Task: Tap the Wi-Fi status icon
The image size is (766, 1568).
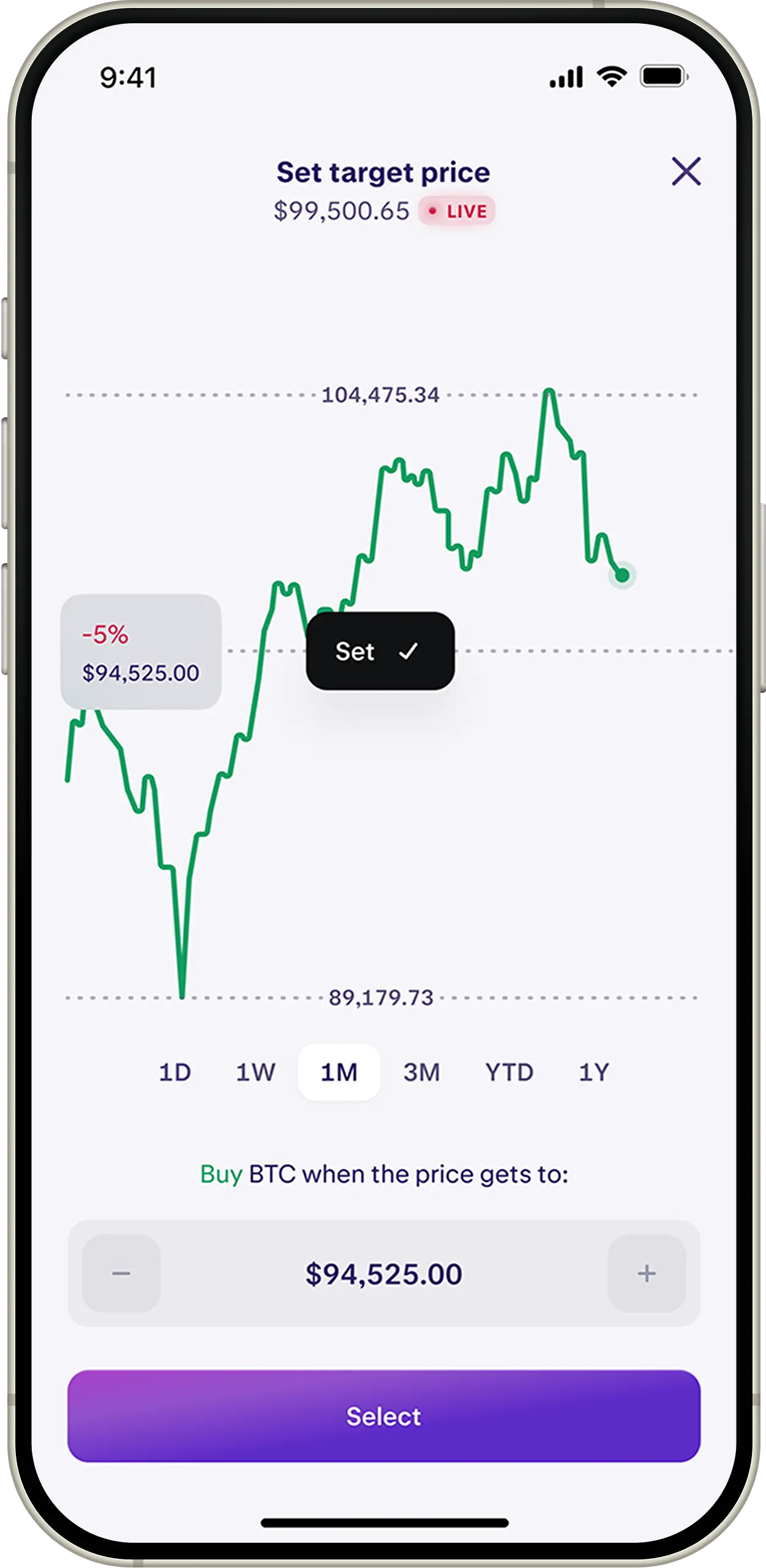Action: point(612,77)
